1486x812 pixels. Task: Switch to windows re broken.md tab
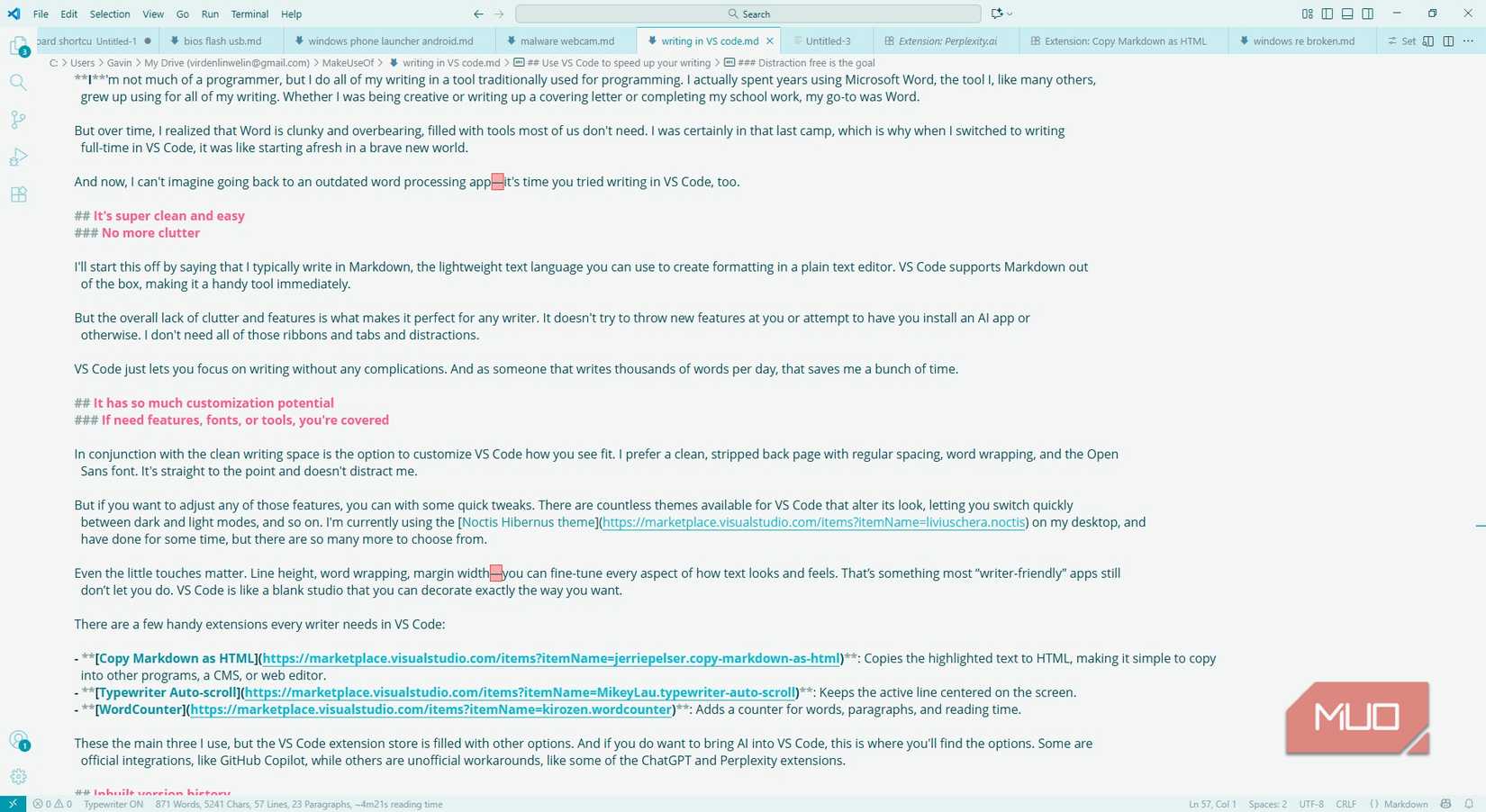pyautogui.click(x=1302, y=41)
